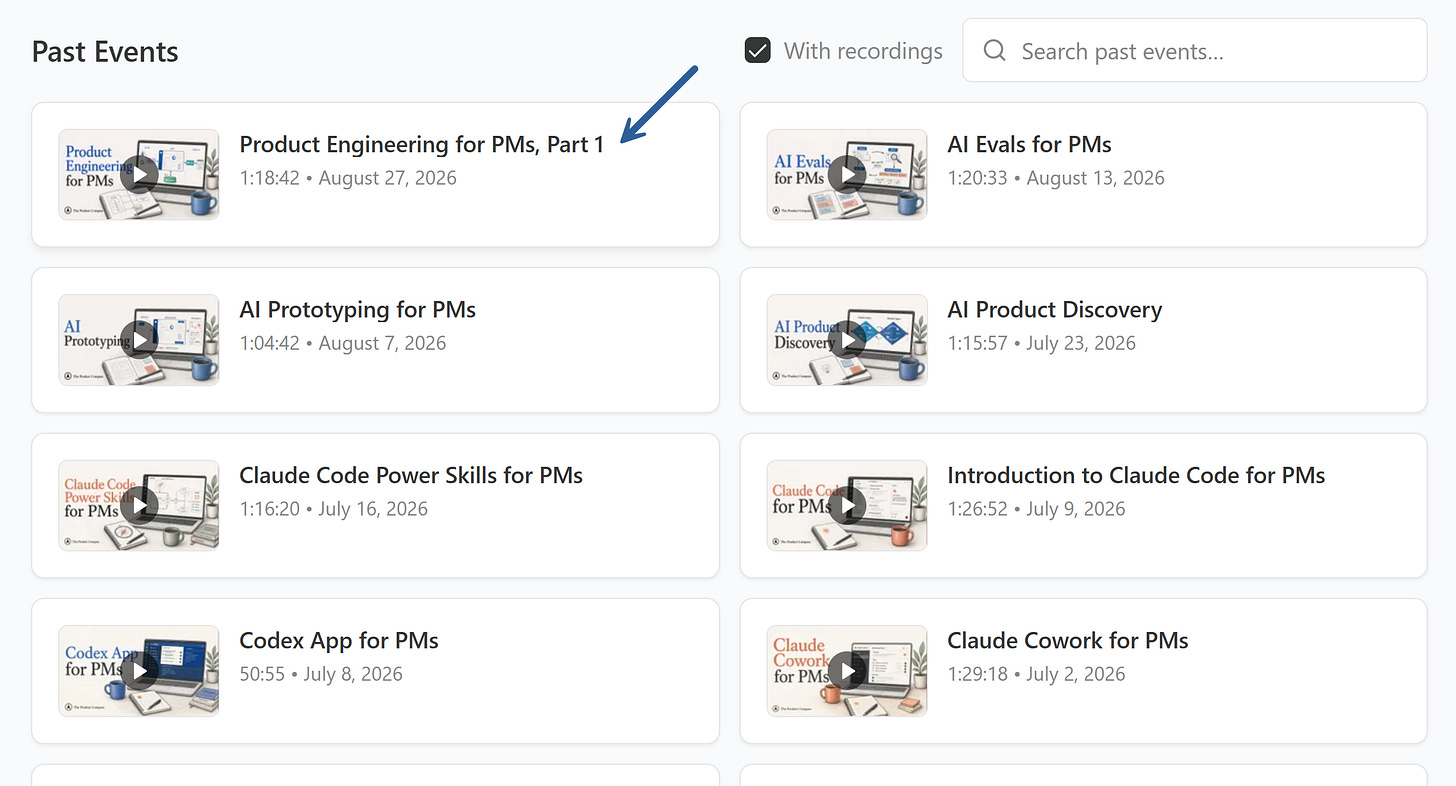Open the AI Prototyping for PMs title

point(358,310)
